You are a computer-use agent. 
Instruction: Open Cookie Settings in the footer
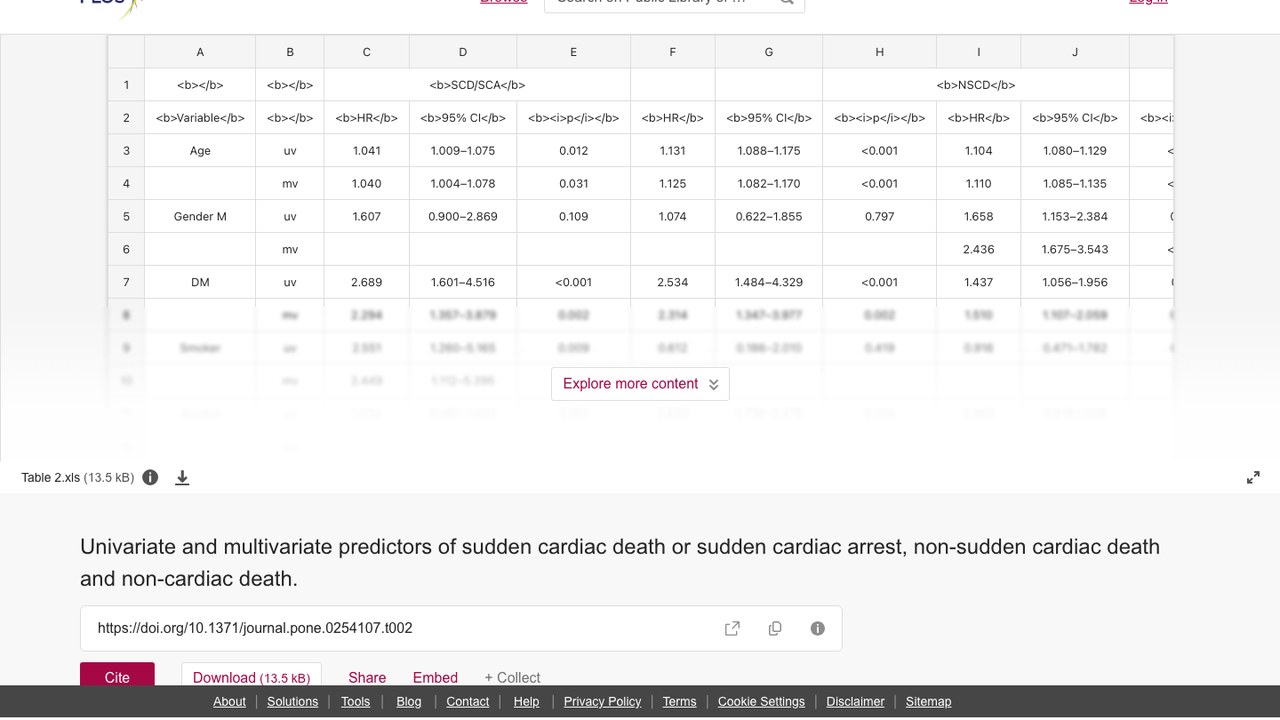[x=761, y=701]
